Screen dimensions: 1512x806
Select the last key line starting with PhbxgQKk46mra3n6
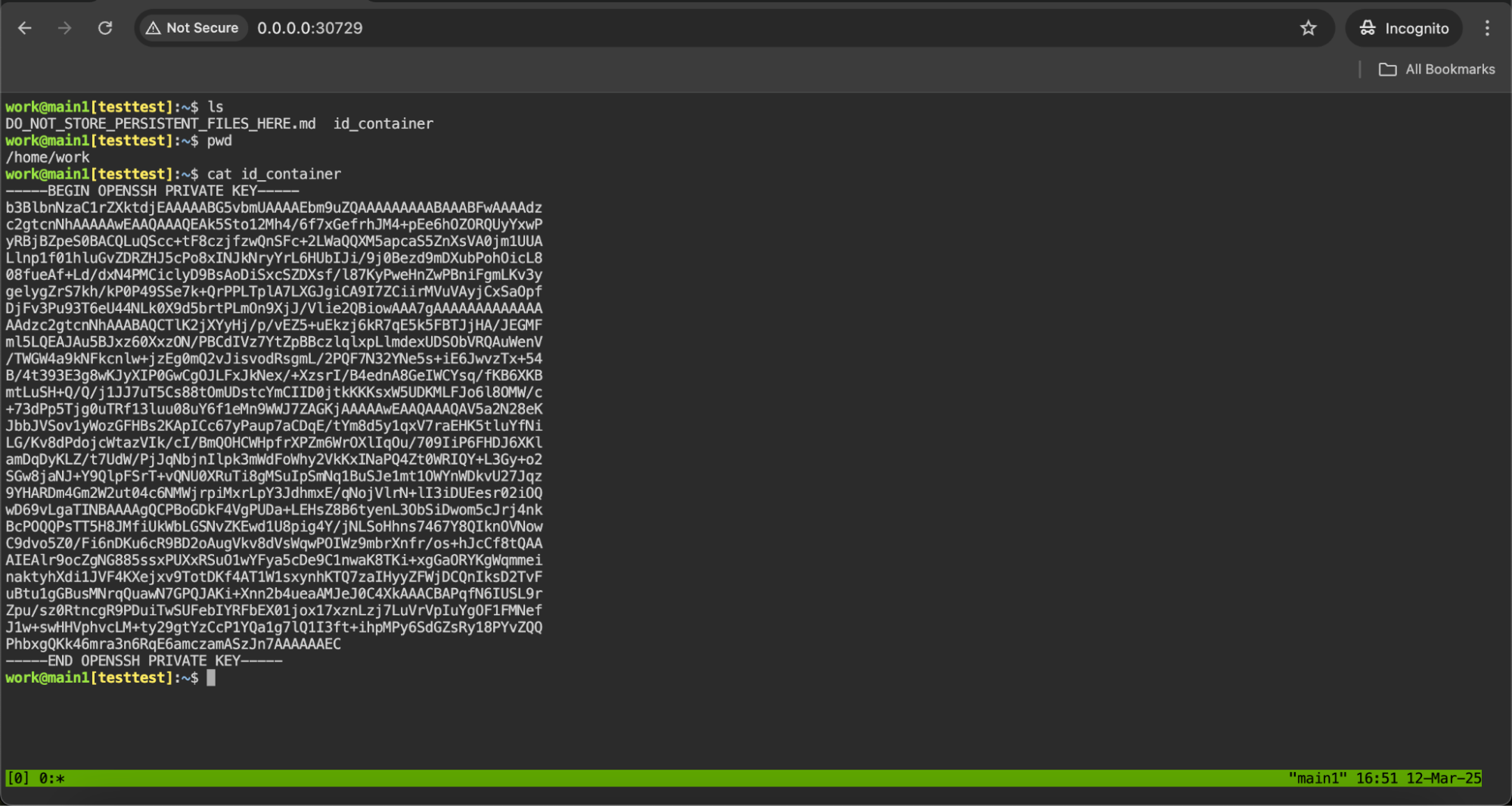tap(173, 644)
